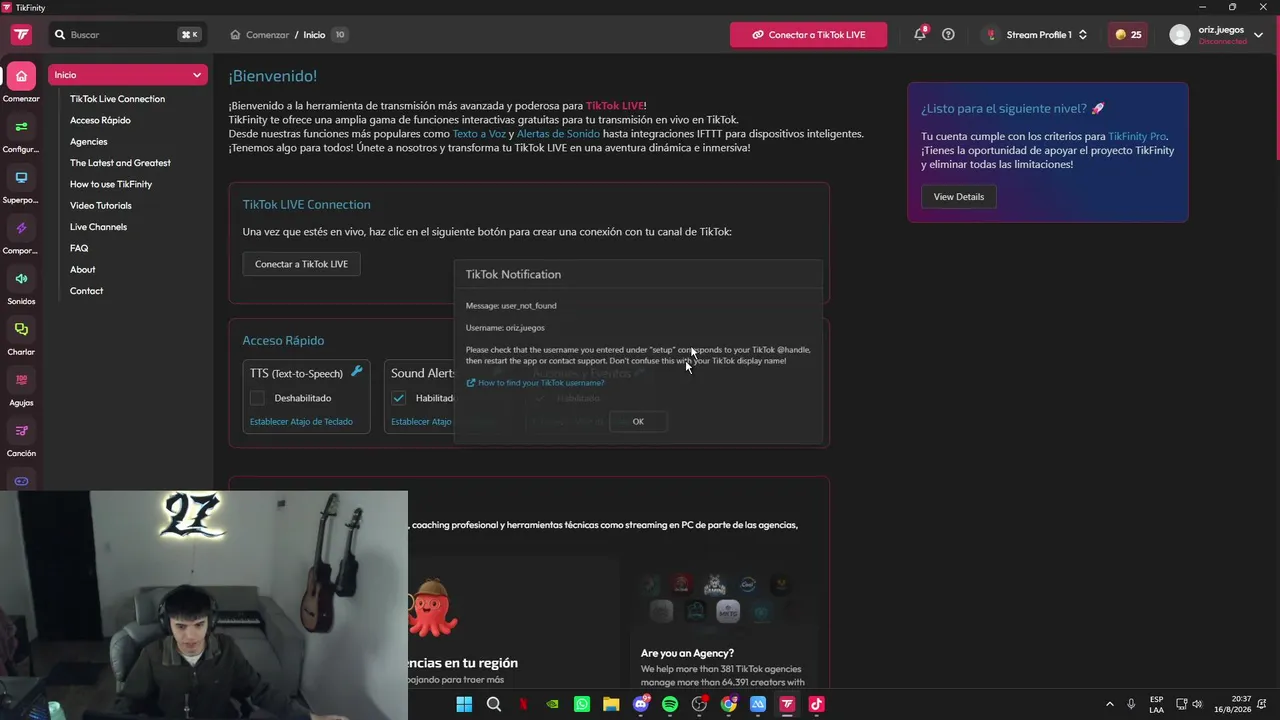Open TikTok from the taskbar
Viewport: 1280px width, 720px height.
[x=816, y=704]
